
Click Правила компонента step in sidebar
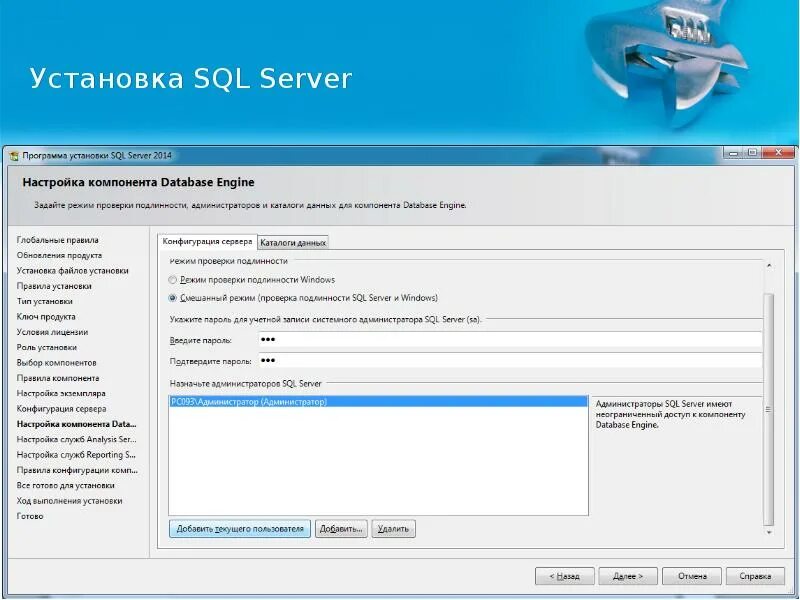(58, 378)
